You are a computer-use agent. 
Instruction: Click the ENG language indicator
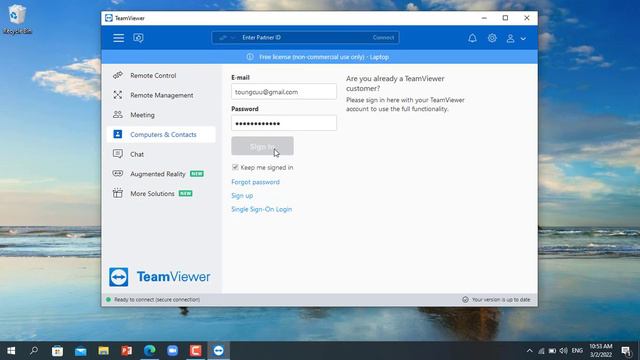577,351
